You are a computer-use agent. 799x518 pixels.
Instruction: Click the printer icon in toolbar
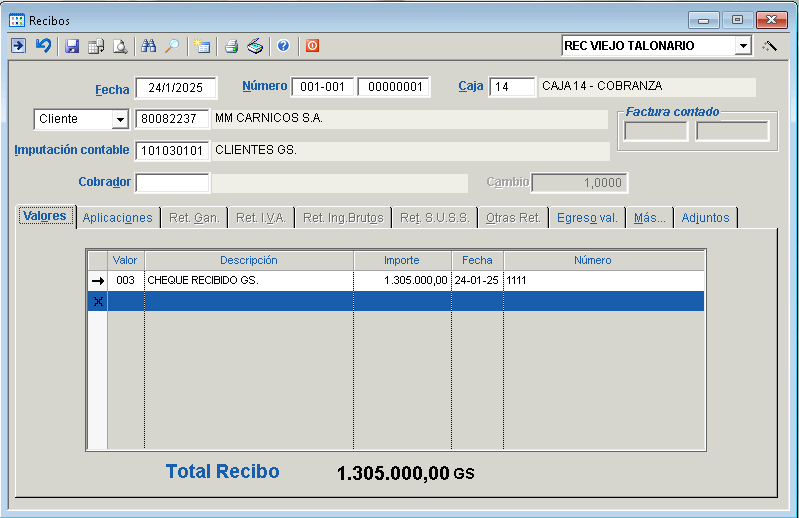(231, 46)
